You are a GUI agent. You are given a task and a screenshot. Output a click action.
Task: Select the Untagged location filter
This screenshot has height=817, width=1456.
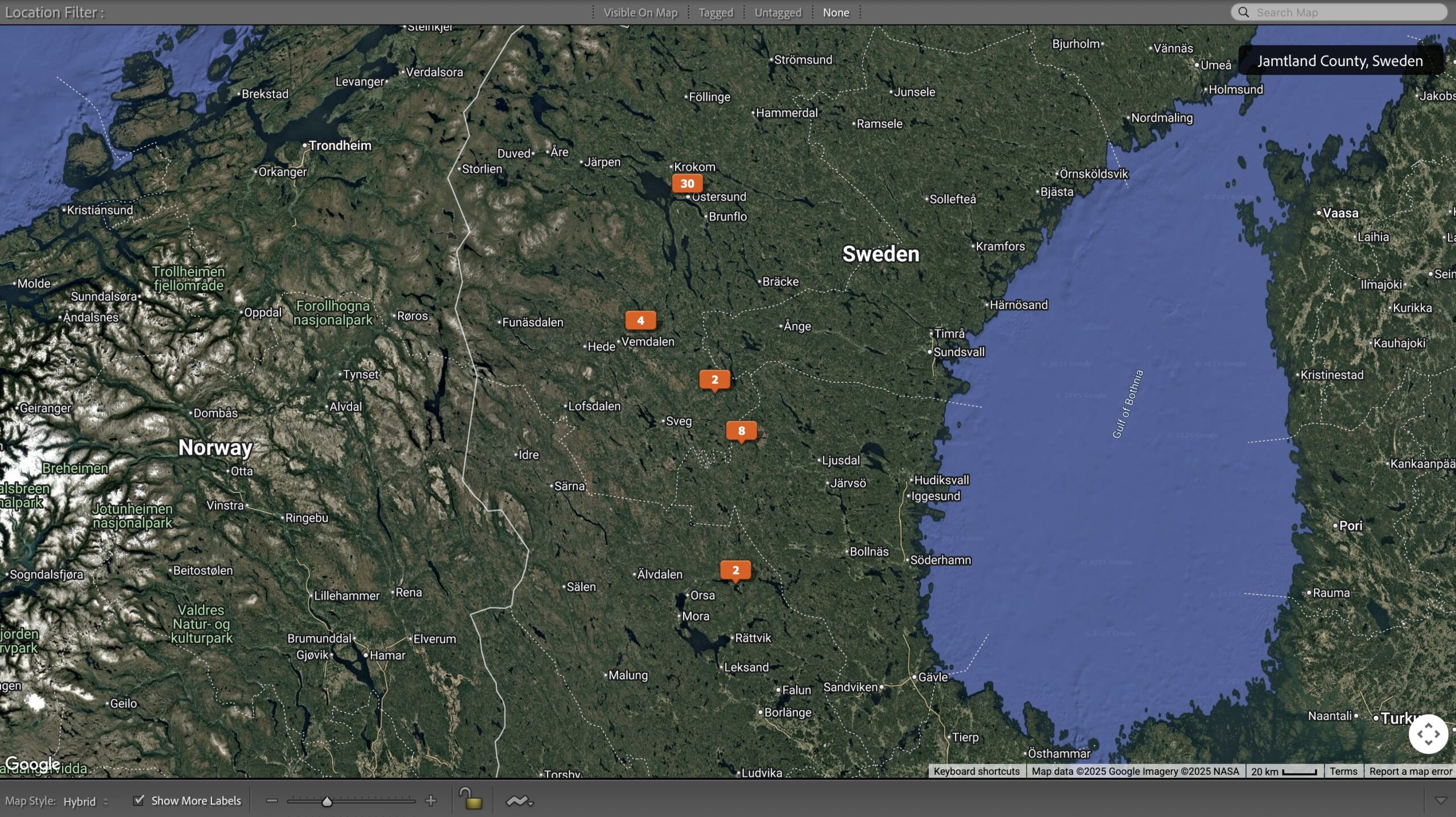pyautogui.click(x=777, y=13)
